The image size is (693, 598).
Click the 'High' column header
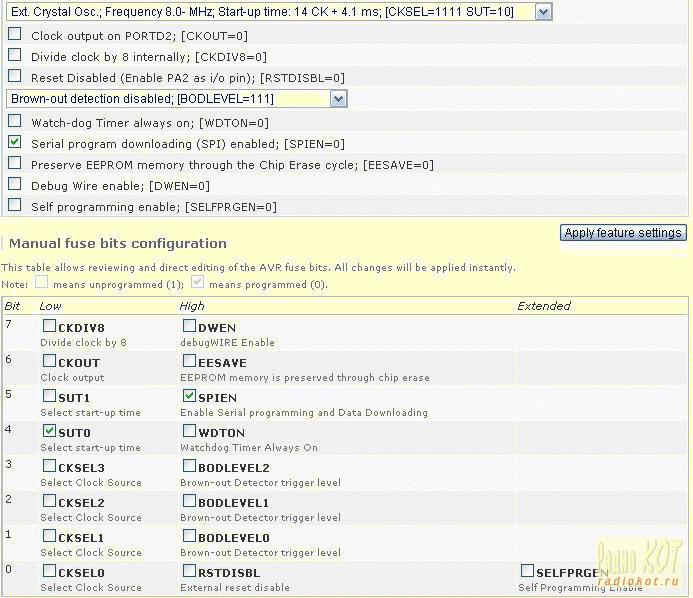(x=192, y=306)
